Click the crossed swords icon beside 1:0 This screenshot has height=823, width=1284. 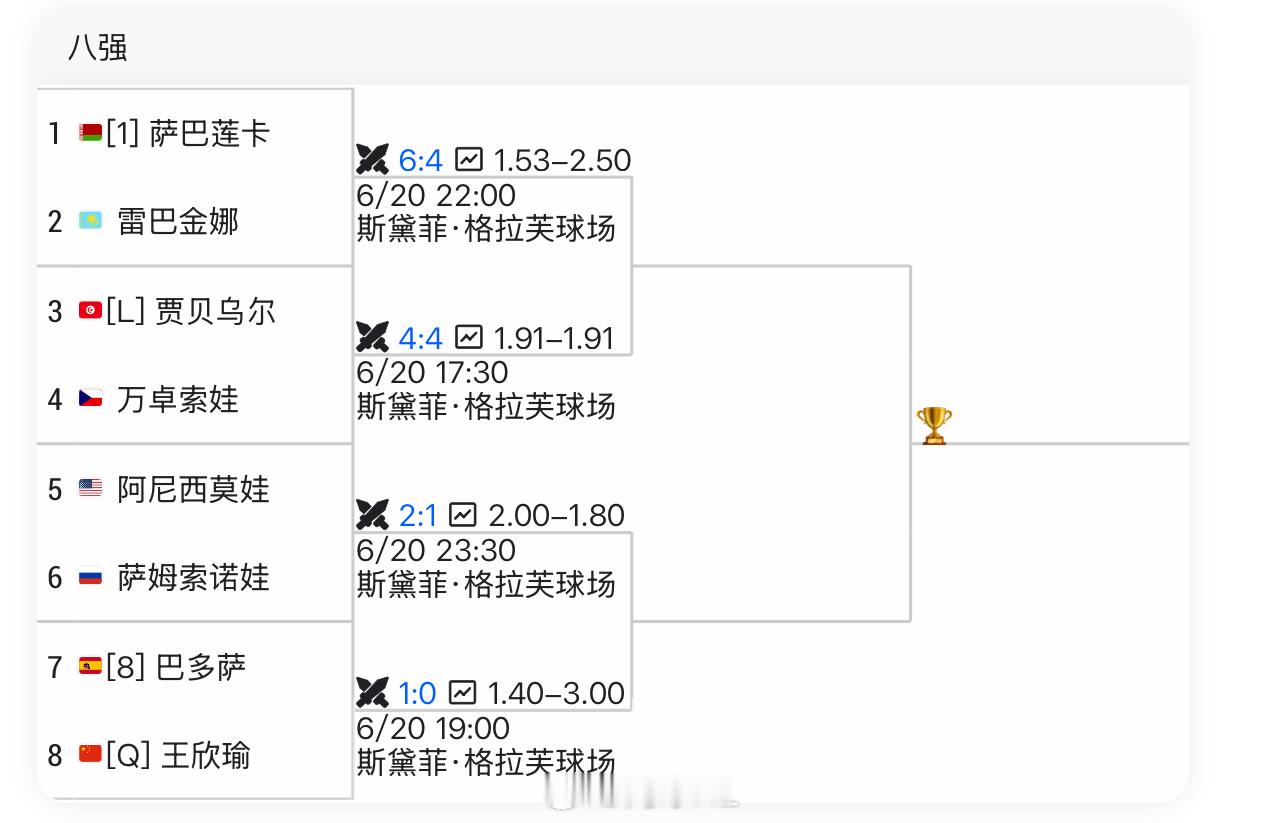pyautogui.click(x=372, y=692)
